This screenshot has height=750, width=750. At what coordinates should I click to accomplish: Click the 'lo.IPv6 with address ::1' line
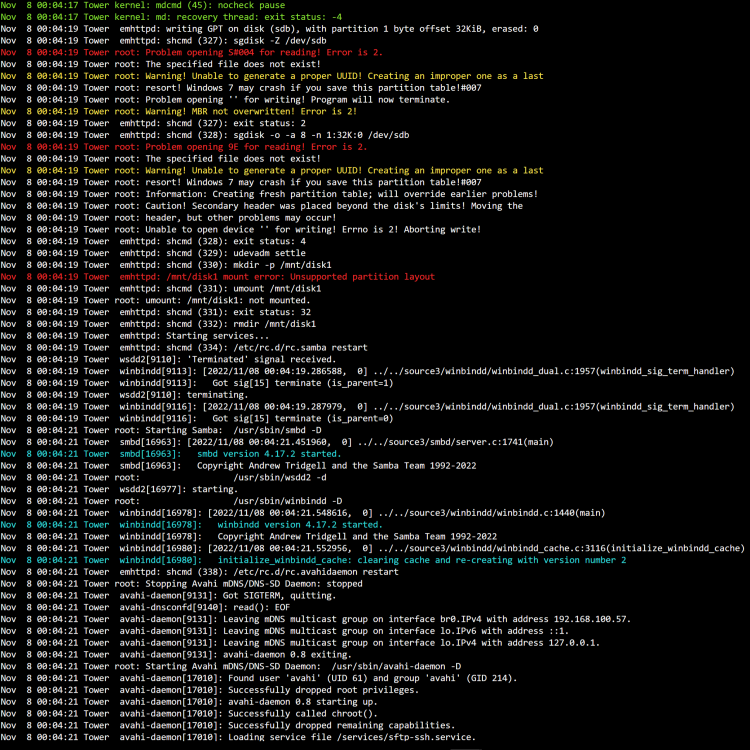285,631
